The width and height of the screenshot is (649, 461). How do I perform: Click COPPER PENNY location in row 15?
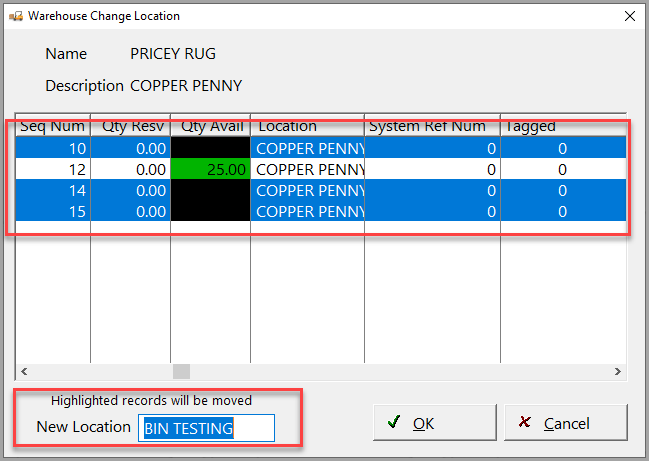point(308,211)
